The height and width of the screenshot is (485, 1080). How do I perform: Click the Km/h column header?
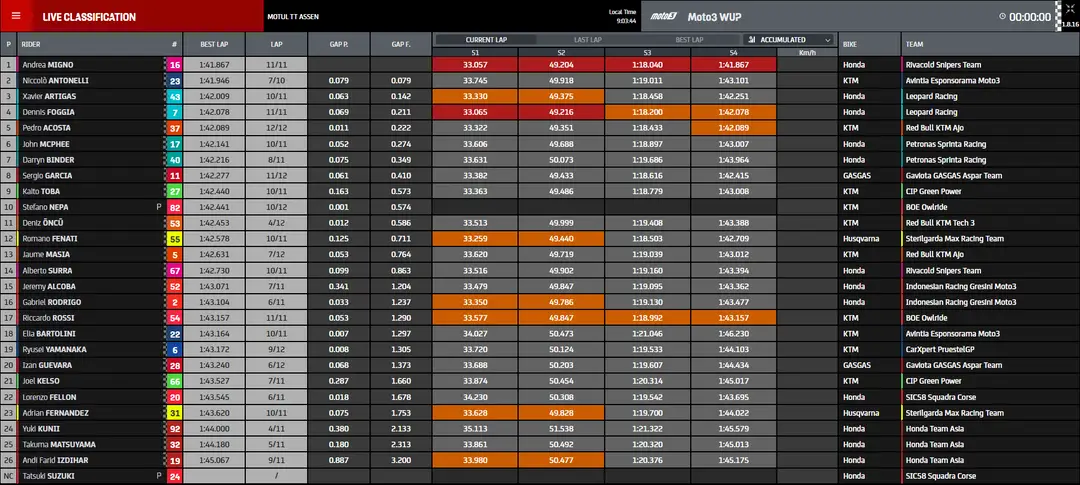807,52
